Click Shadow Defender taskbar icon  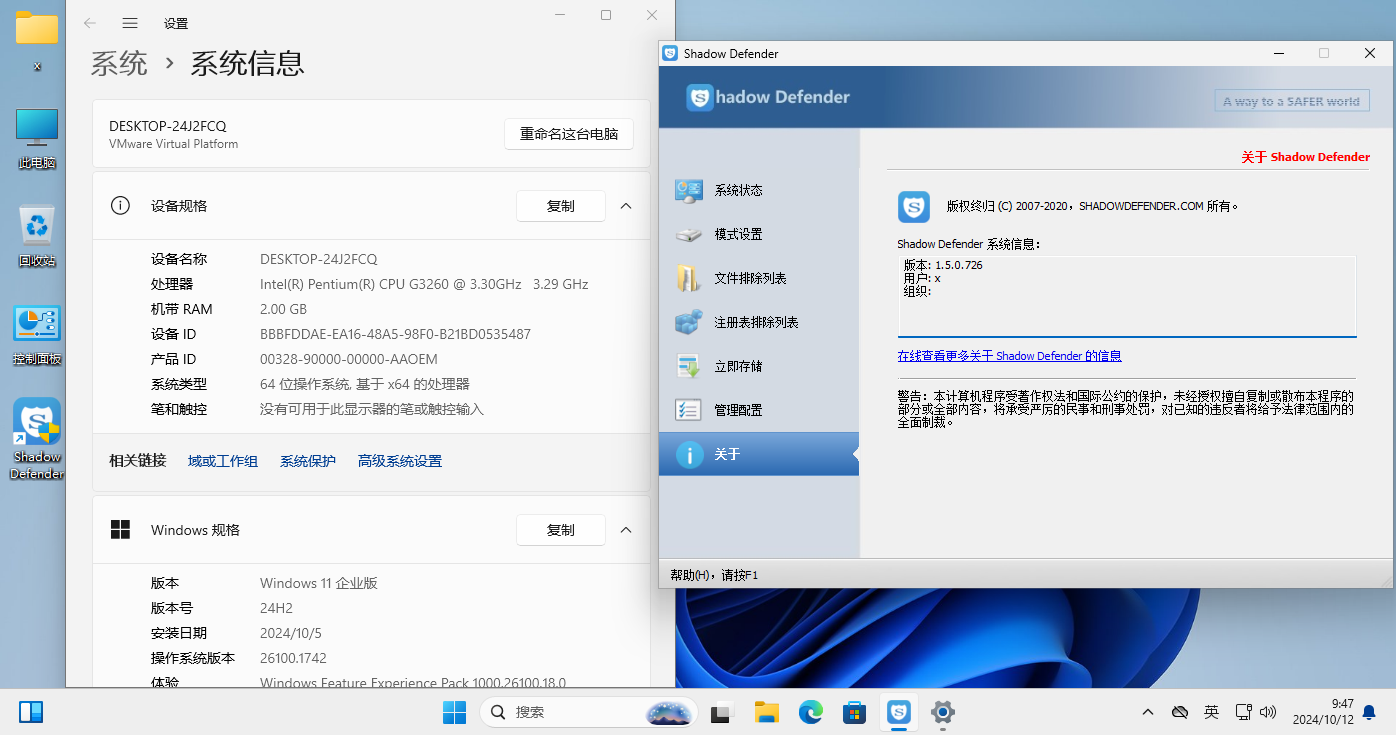898,712
